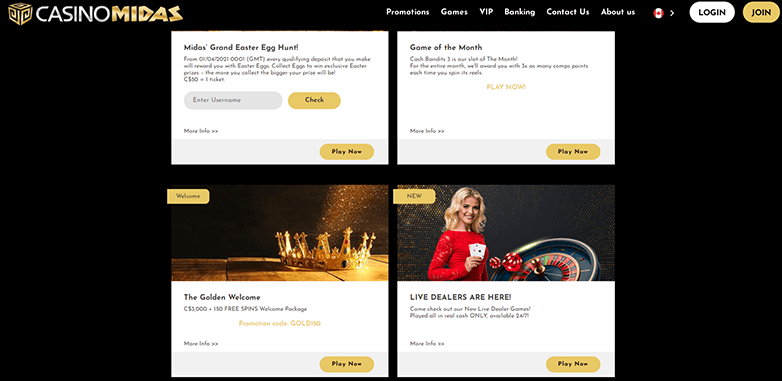Click the yellow JOIN button
Screen dimensions: 782x381
(x=761, y=12)
